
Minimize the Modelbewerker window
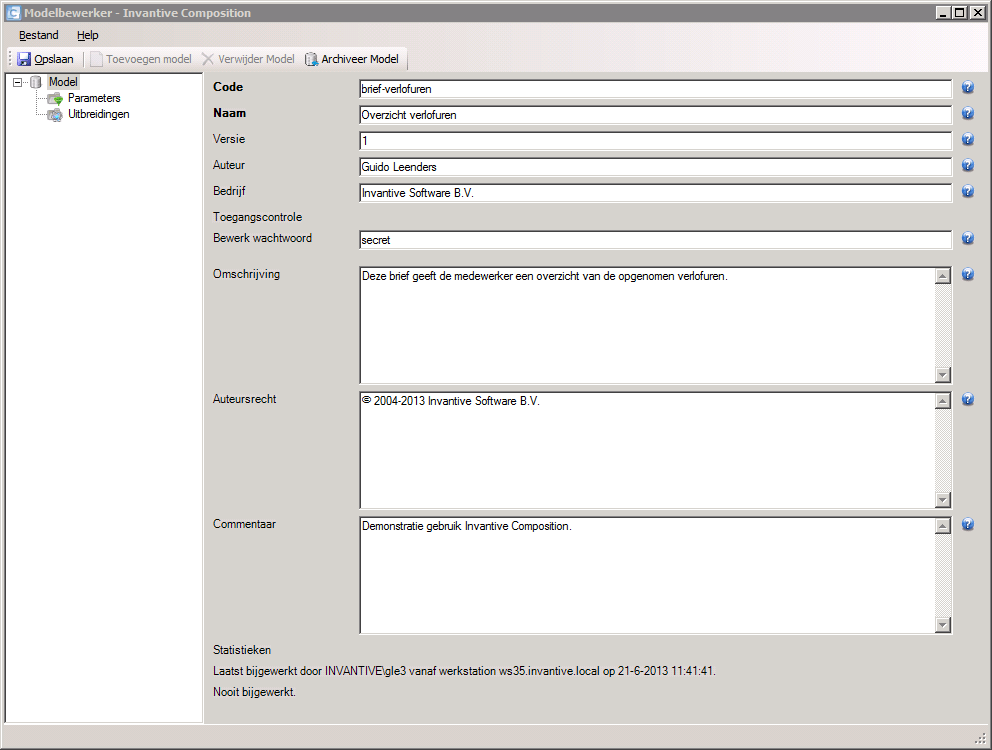point(943,13)
